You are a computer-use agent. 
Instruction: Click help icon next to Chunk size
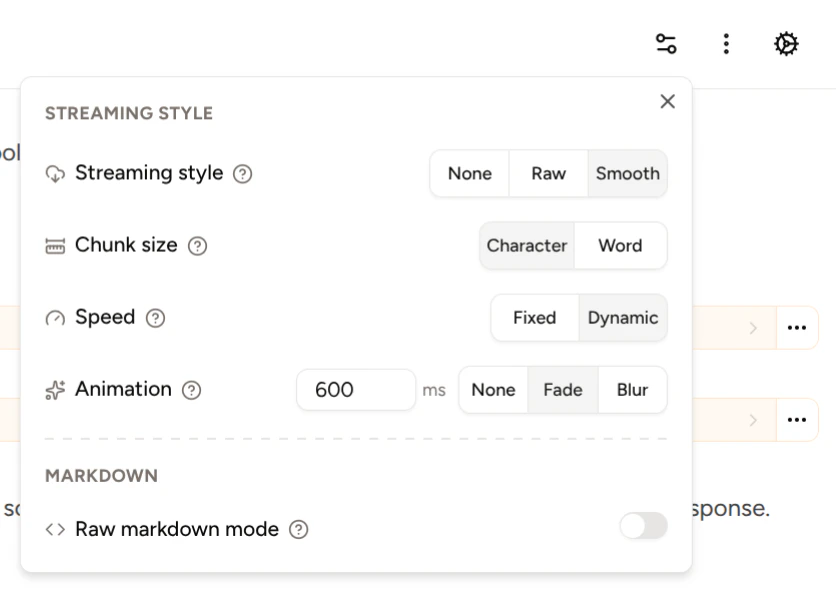pyautogui.click(x=197, y=246)
